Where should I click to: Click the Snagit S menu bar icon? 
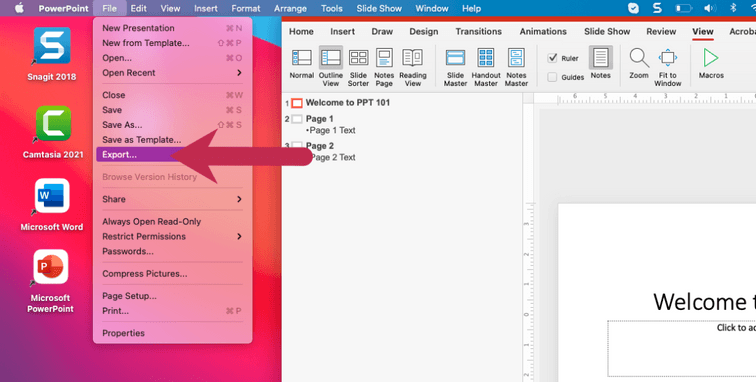click(657, 8)
